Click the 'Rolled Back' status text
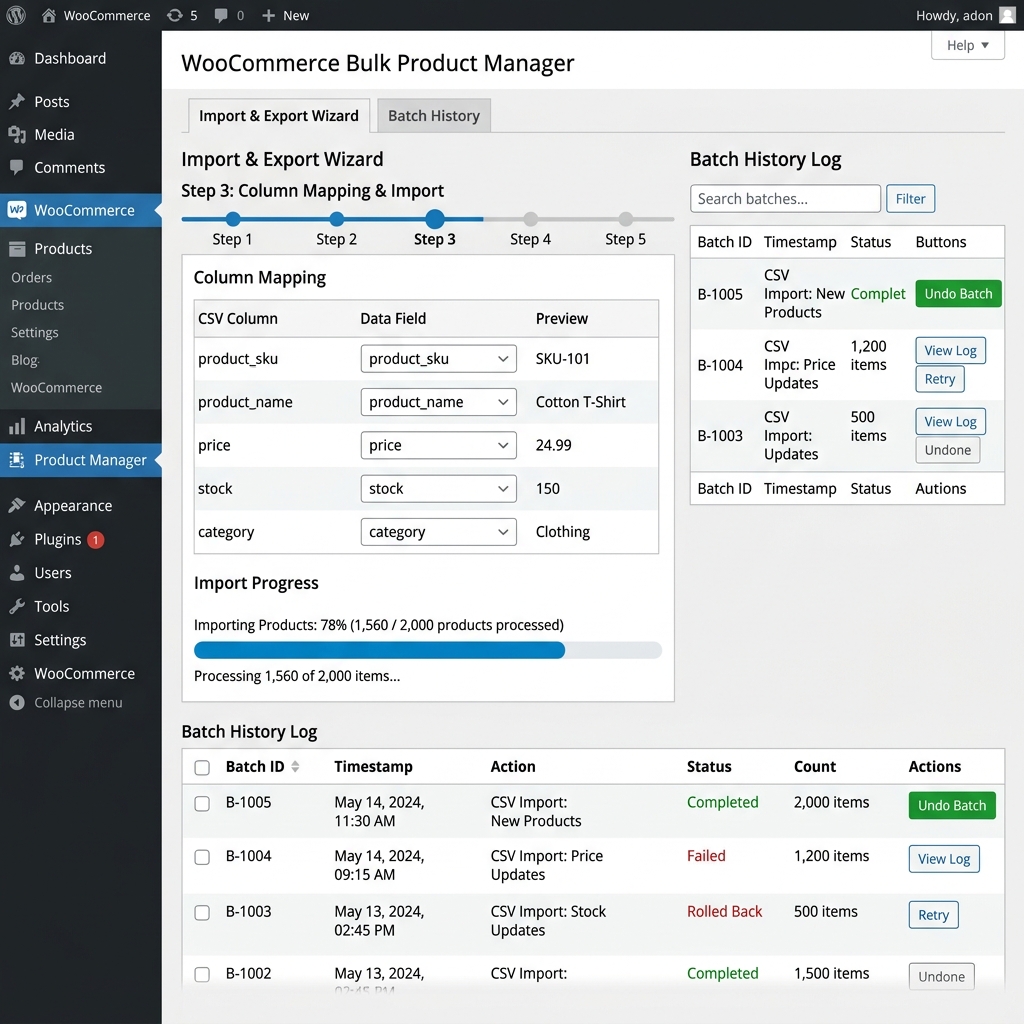The width and height of the screenshot is (1024, 1024). click(x=724, y=912)
